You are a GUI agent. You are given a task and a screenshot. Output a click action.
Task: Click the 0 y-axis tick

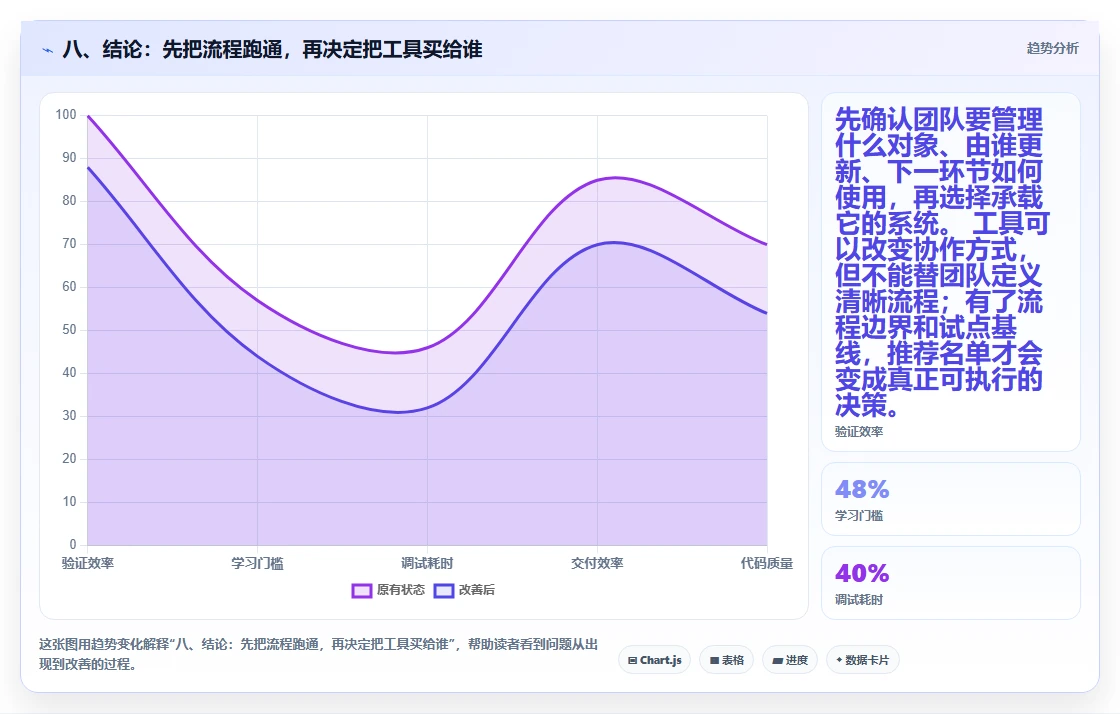pos(73,544)
